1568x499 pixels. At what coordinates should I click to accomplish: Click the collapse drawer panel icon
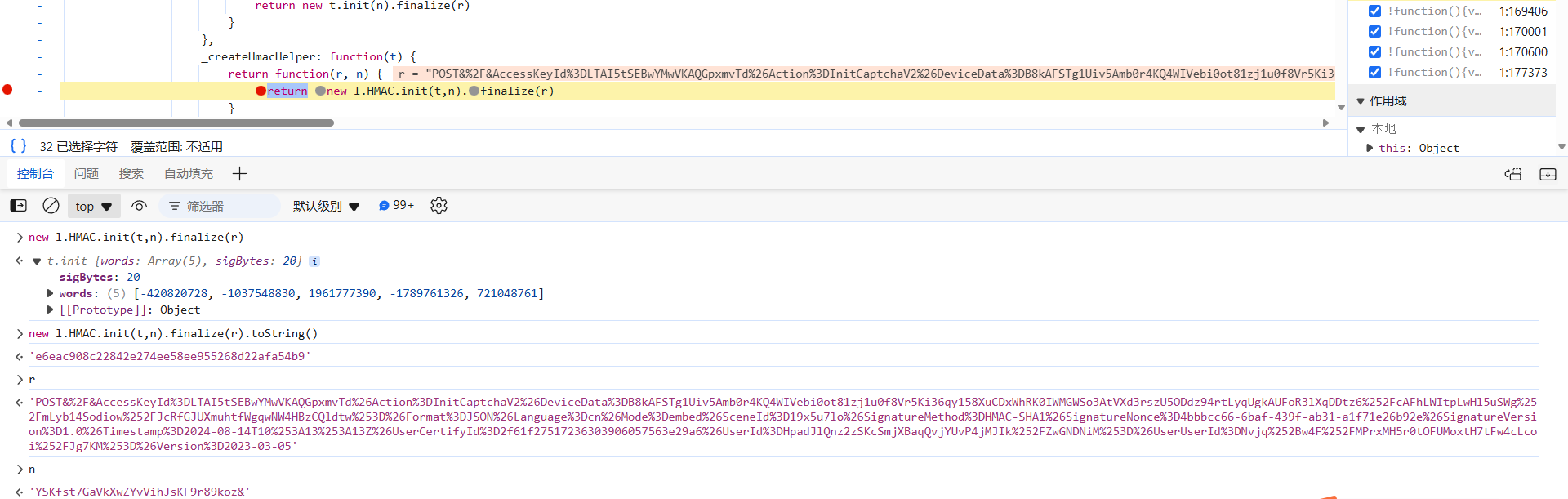point(1548,174)
